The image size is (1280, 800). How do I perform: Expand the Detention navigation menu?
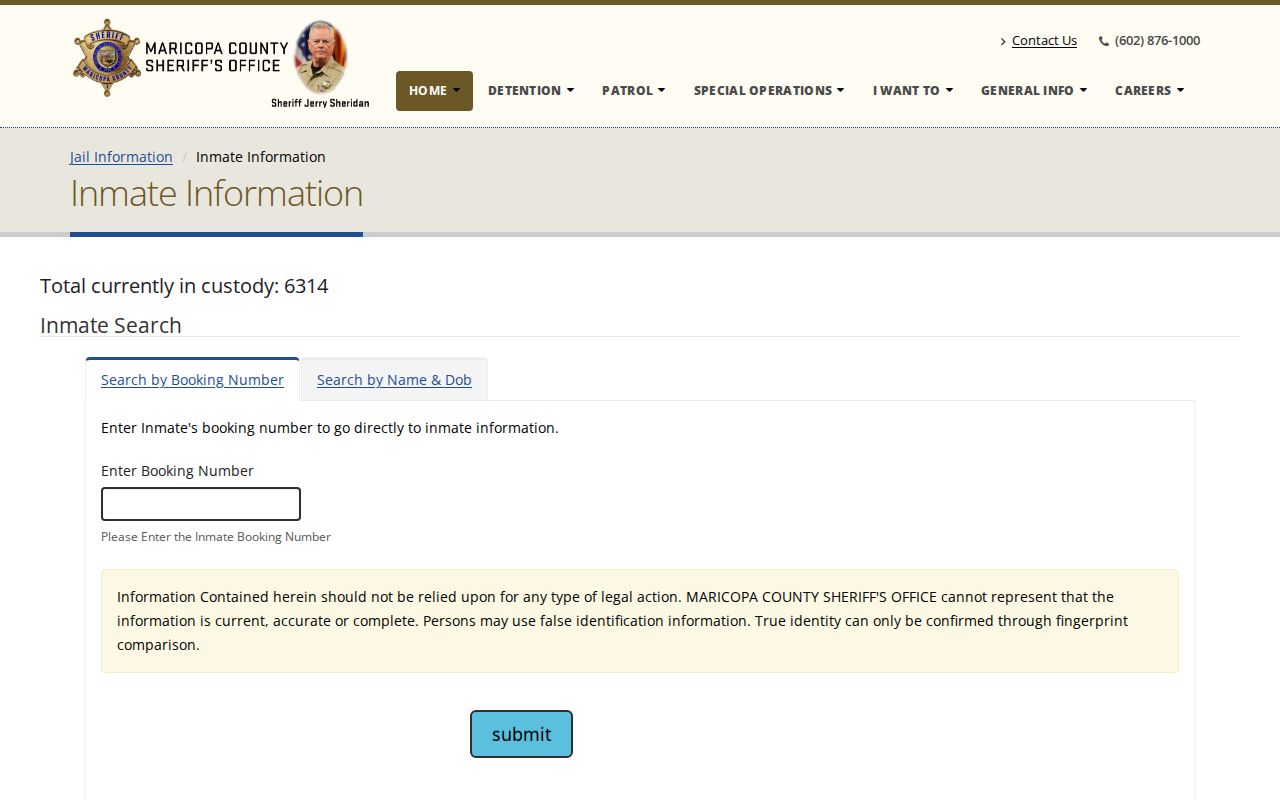[x=531, y=91]
